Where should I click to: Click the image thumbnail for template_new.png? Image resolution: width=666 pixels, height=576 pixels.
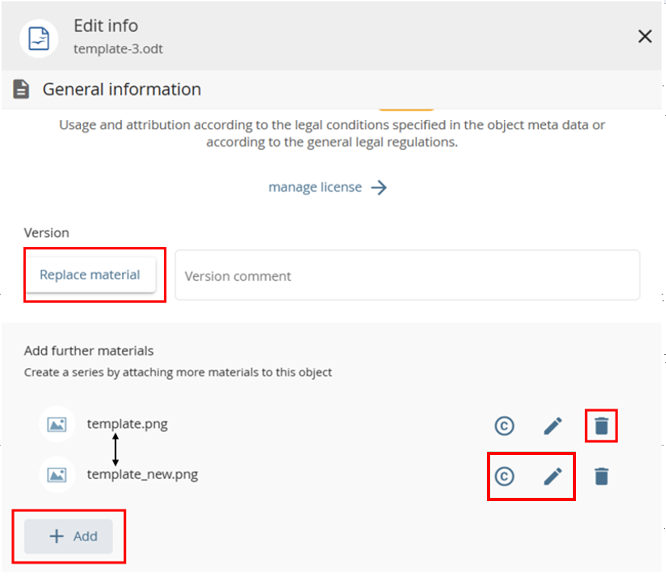click(57, 475)
